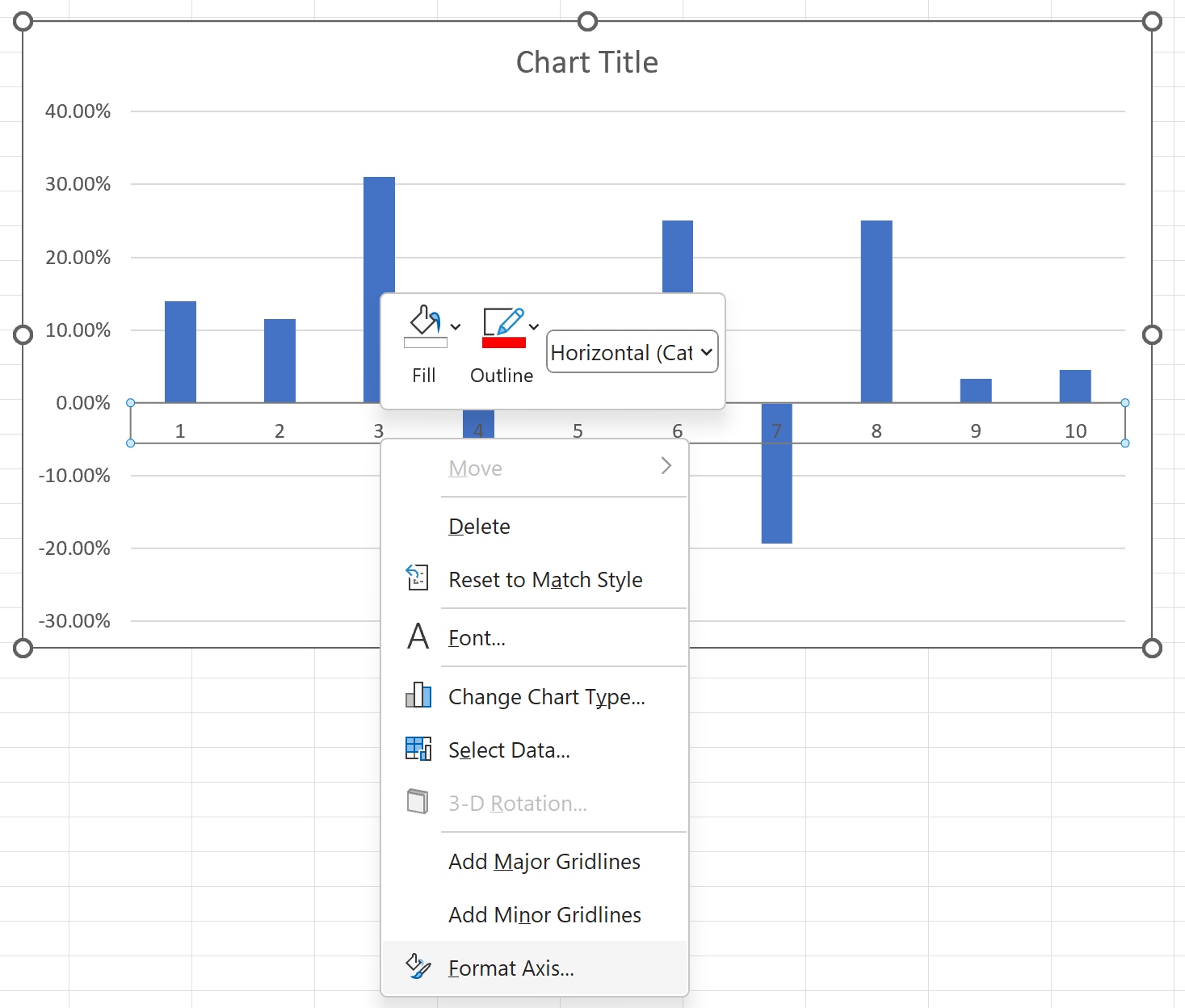Open the Outline color dropdown arrow
The height and width of the screenshot is (1008, 1185).
[534, 326]
